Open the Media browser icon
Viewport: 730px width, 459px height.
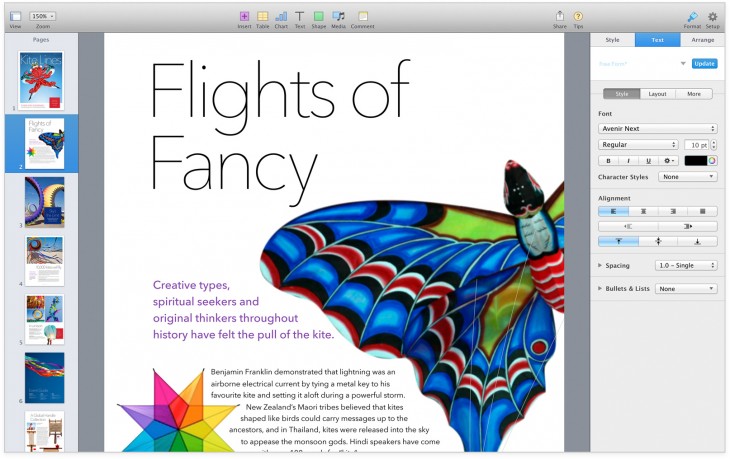[338, 17]
